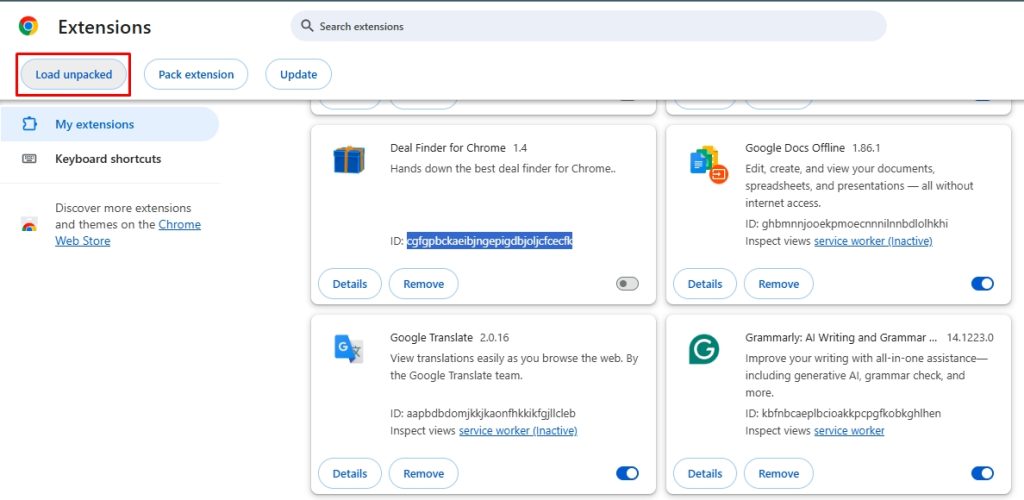
Task: Click the Chrome Web Store icon in sidebar
Action: point(29,225)
